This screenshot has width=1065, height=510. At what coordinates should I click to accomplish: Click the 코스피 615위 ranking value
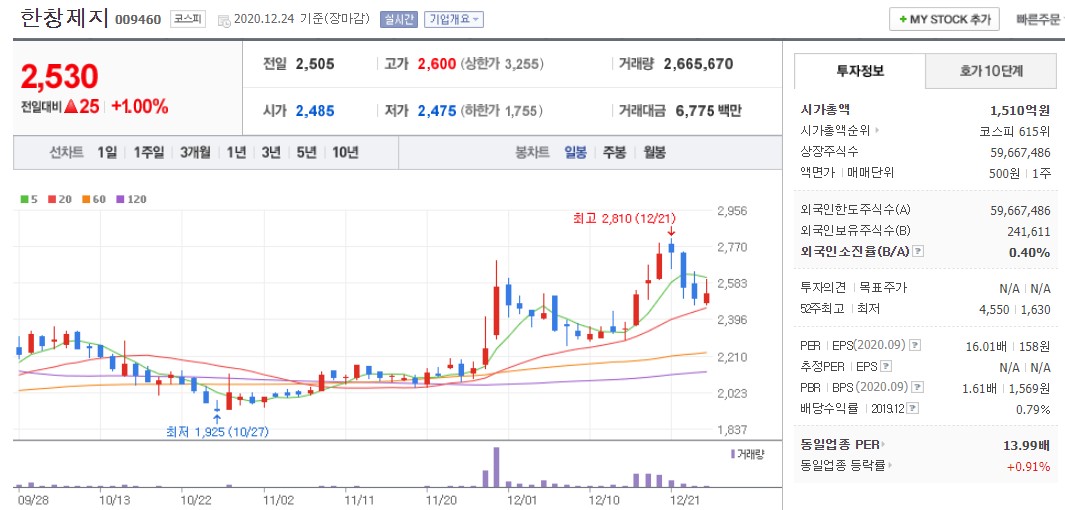pyautogui.click(x=1015, y=131)
